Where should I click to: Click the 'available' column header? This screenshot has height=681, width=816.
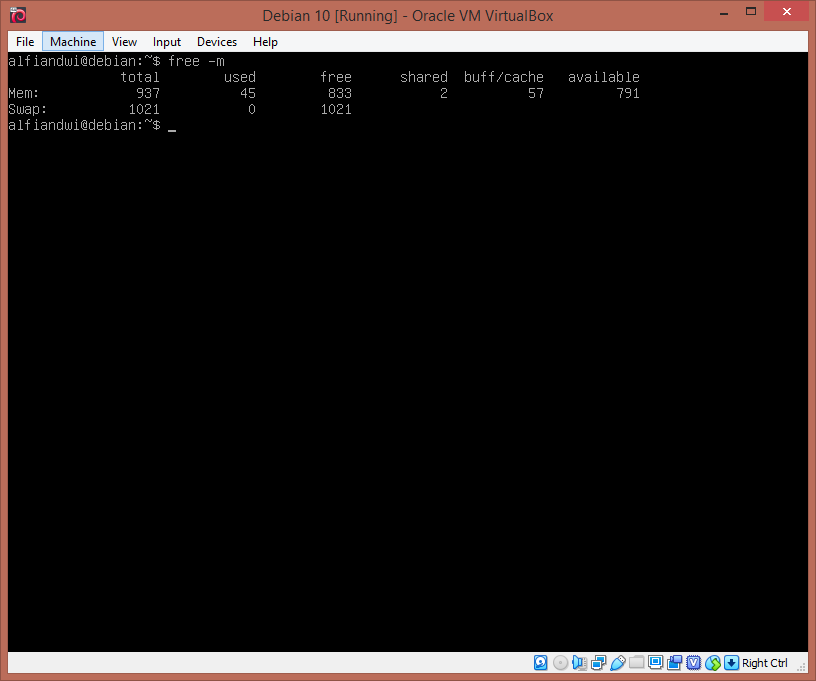[604, 77]
